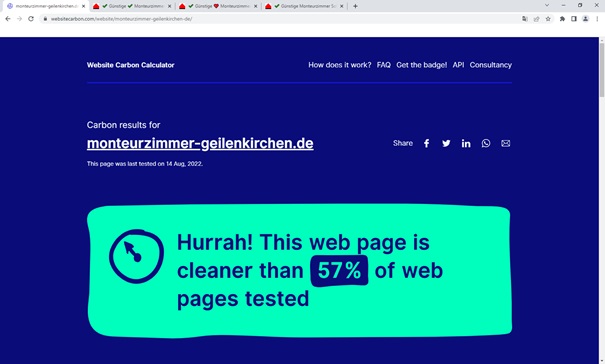
Task: Share results by email
Action: pyautogui.click(x=505, y=143)
